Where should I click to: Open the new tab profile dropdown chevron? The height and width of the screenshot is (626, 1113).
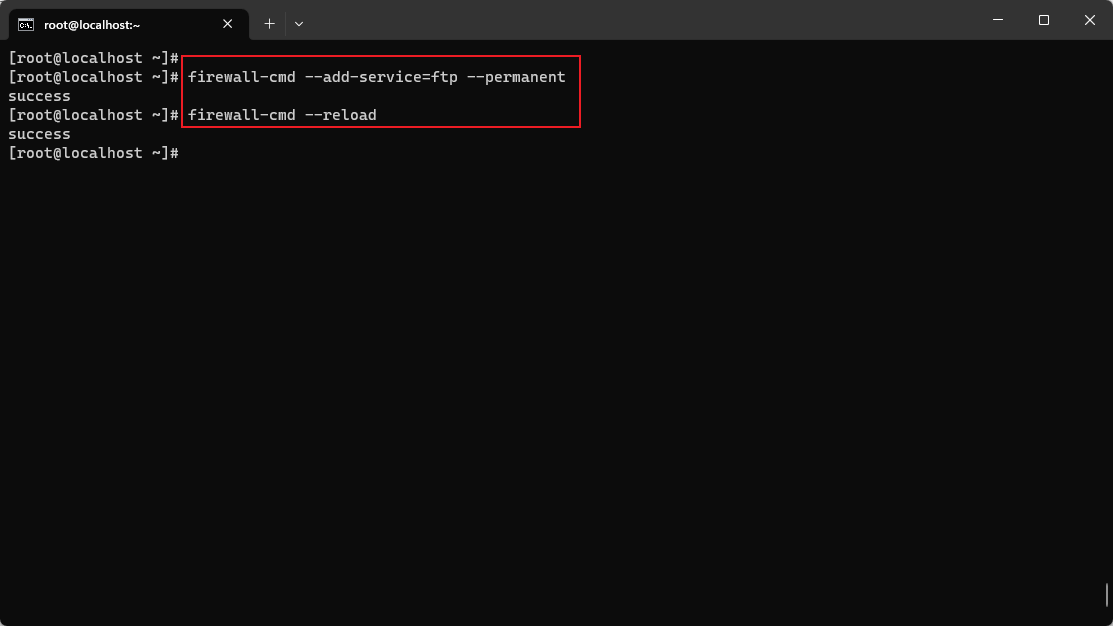click(x=298, y=23)
